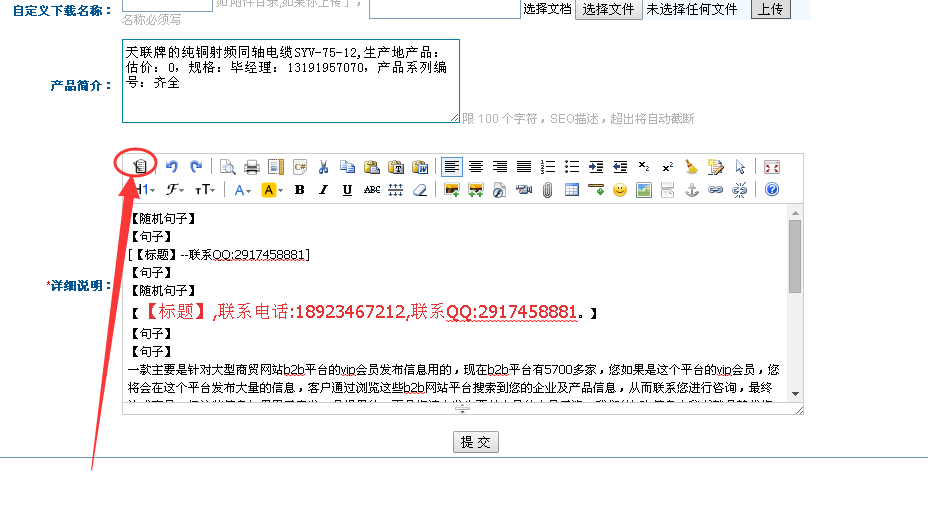Screen dimensions: 928x516
Task: Click the broom clean-formatting icon
Action: (692, 167)
